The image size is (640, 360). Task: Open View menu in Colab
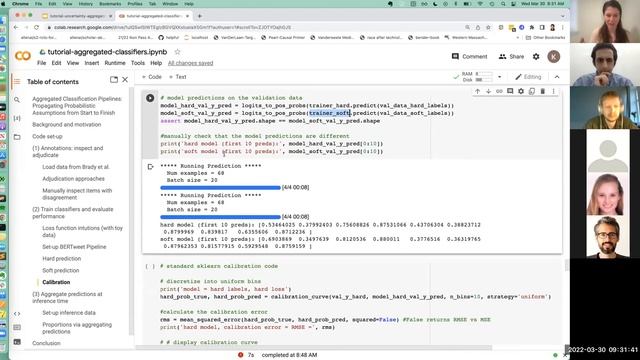(73, 63)
